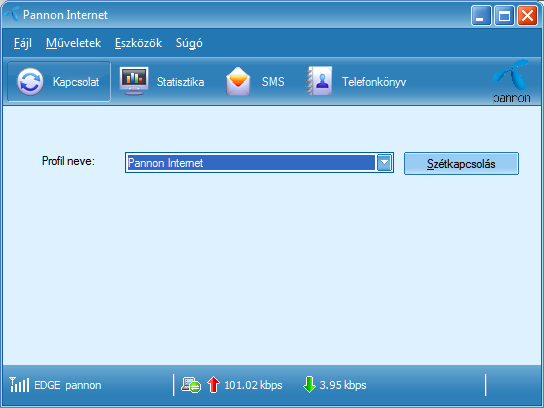
Task: Click the EDGE pannon network status text
Action: [68, 385]
